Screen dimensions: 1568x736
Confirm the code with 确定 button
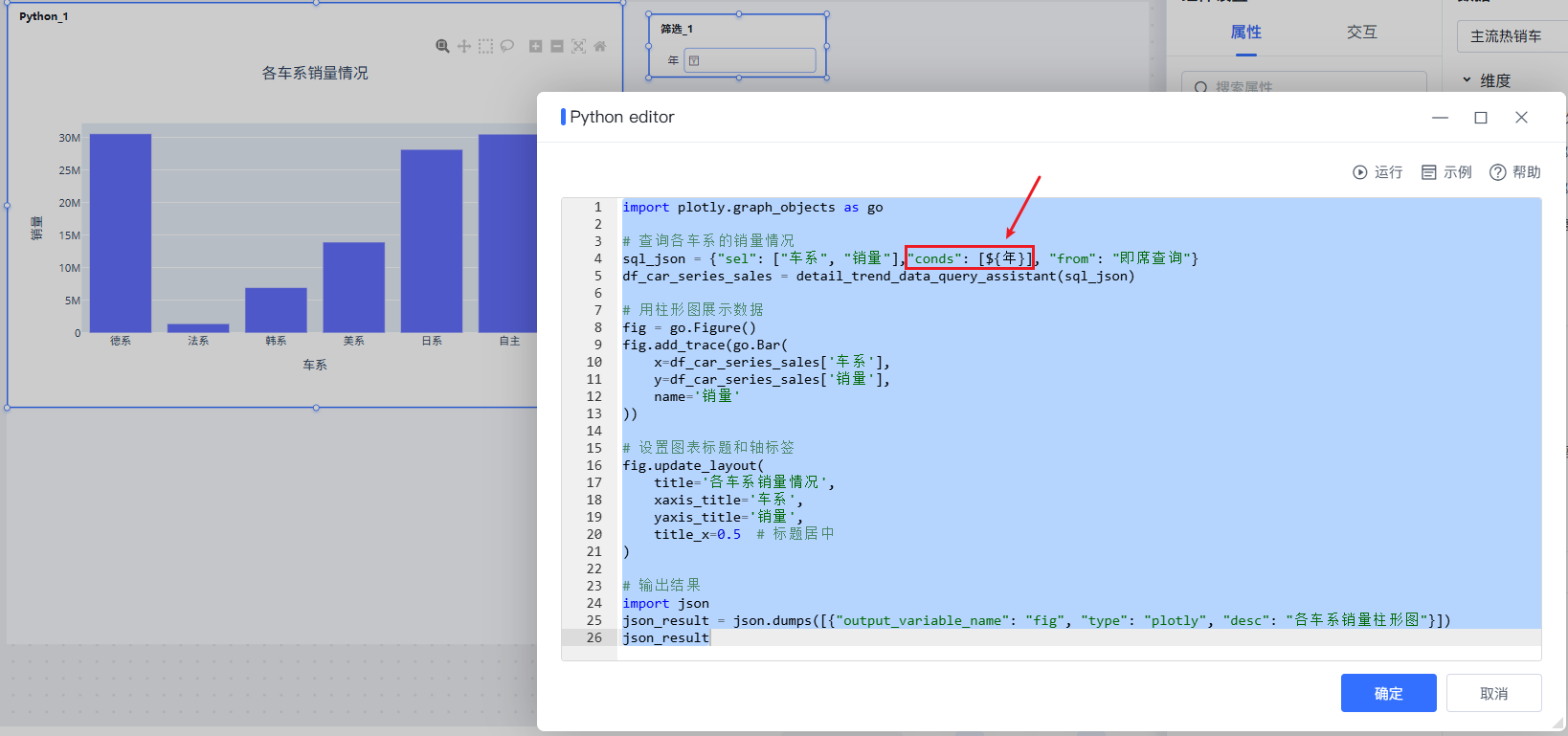pos(1388,693)
